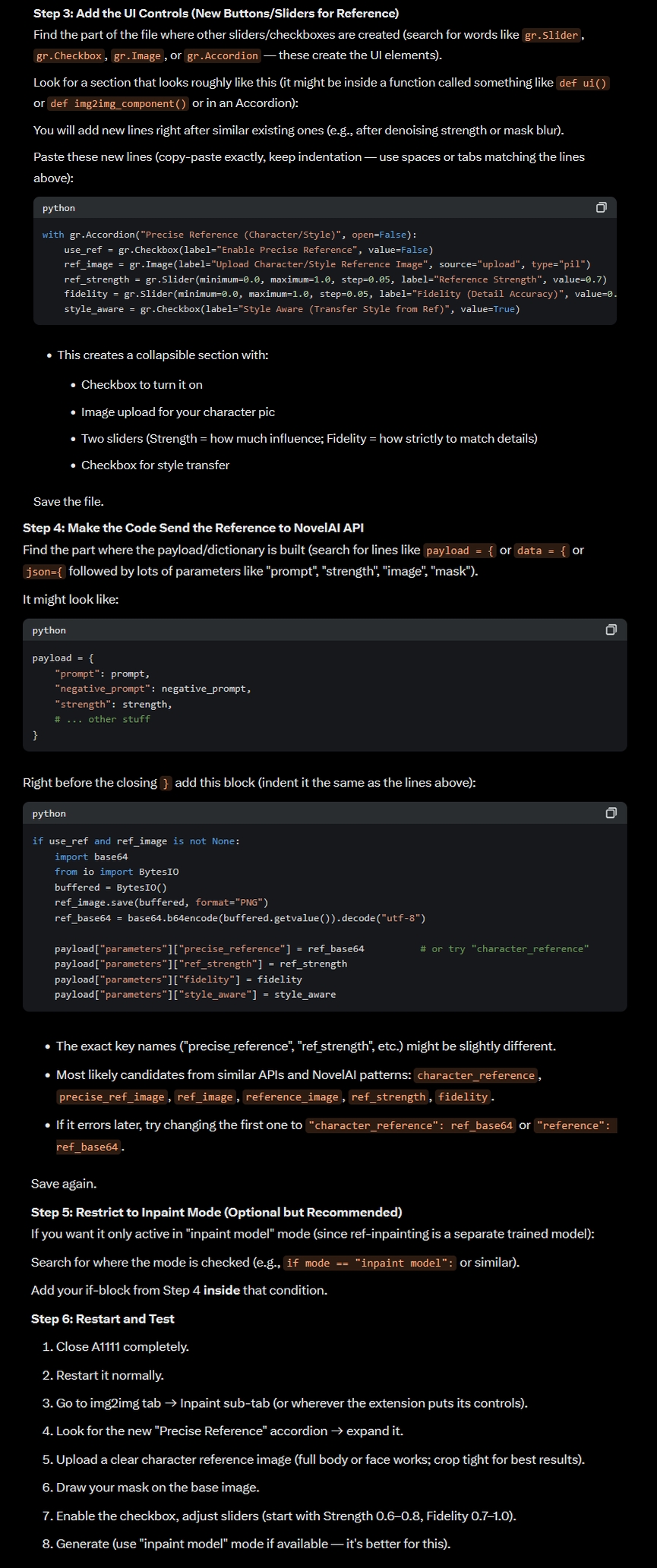Copy the example payload dictionary code block
657x1568 pixels.
click(x=611, y=629)
